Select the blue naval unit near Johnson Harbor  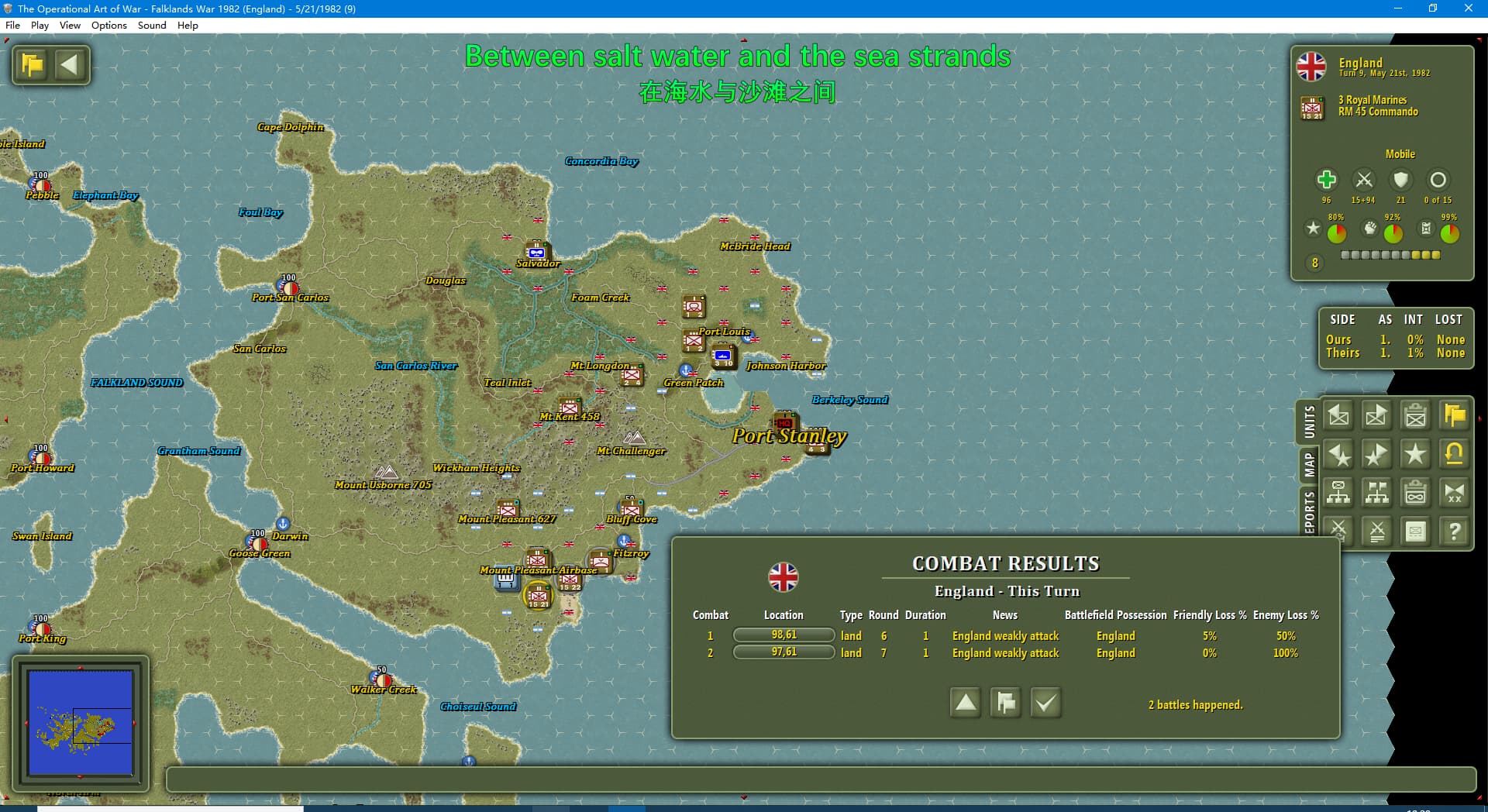coord(724,356)
